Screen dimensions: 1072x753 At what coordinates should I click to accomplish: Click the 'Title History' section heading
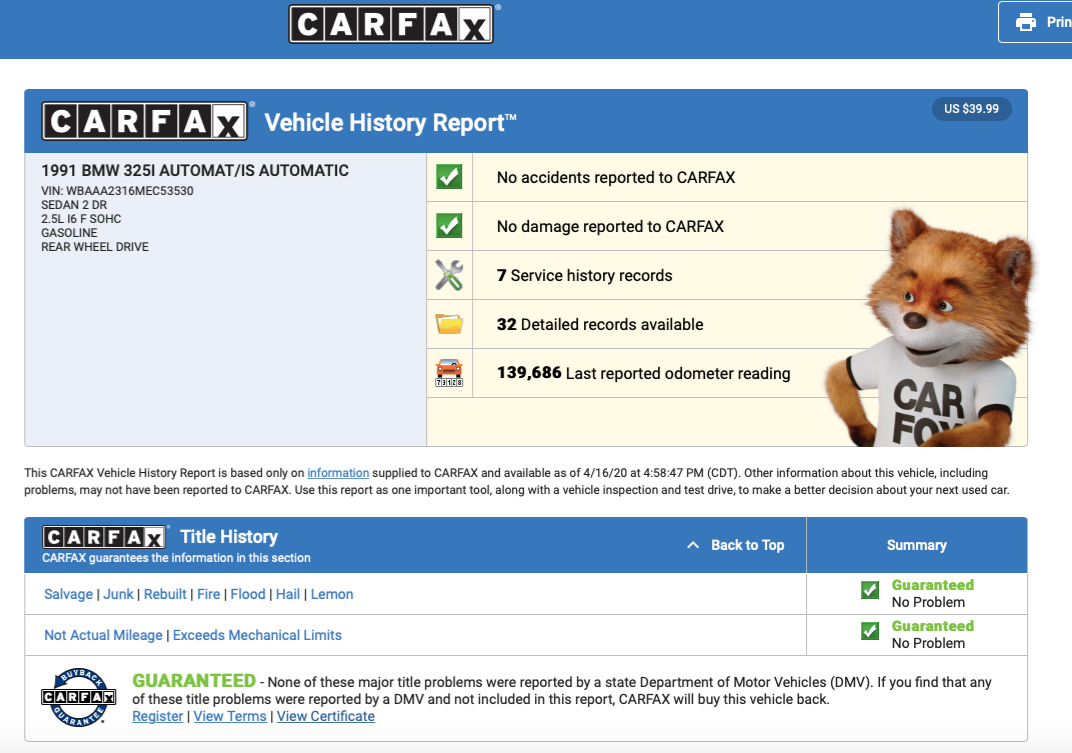[x=229, y=537]
